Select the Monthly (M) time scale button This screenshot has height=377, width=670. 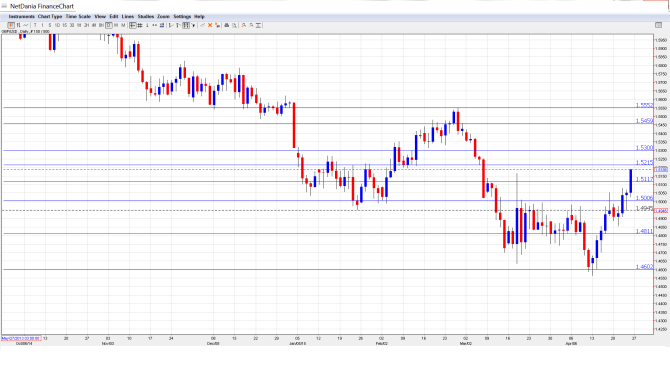point(123,26)
